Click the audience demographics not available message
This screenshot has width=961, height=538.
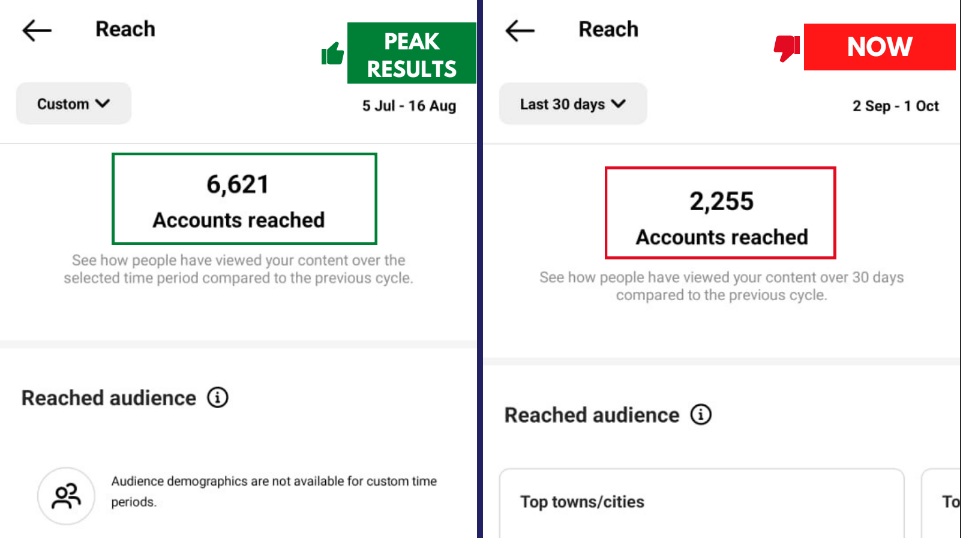click(273, 491)
